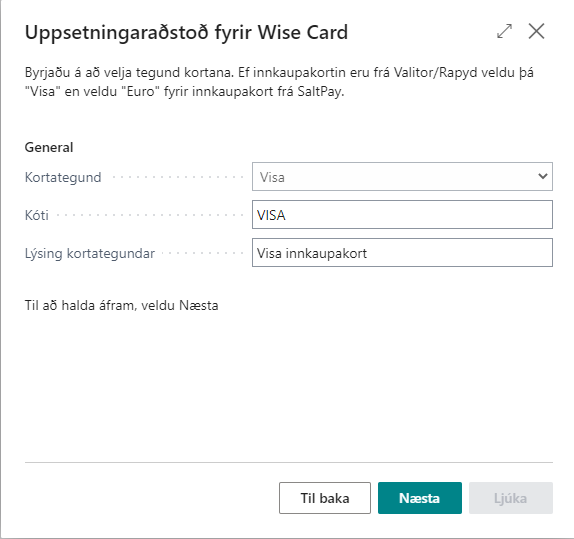Screen dimensions: 574x539
Task: Click the text "Til að halda áfram, veldu Næsta"
Action: point(122,305)
